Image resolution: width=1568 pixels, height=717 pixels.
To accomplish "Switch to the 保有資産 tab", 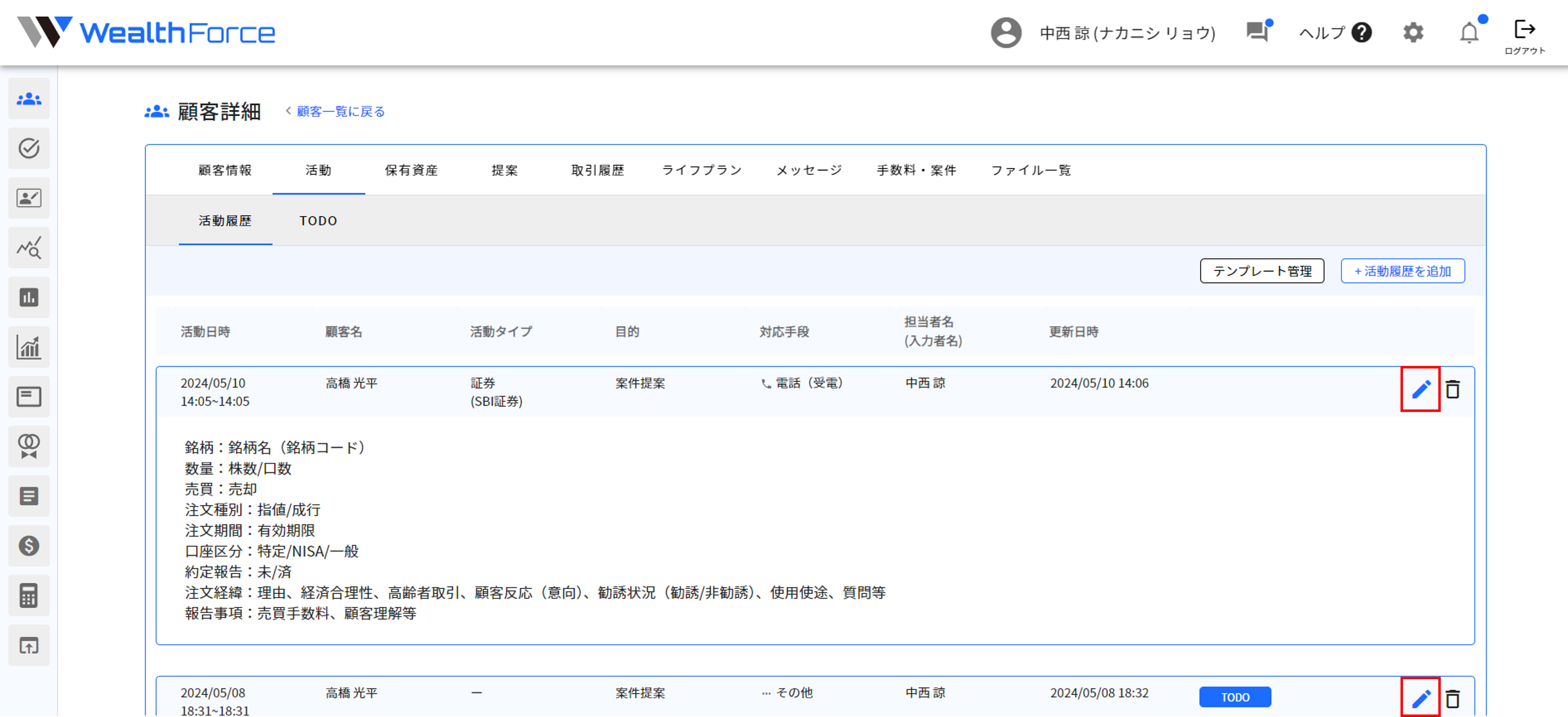I will pos(412,170).
